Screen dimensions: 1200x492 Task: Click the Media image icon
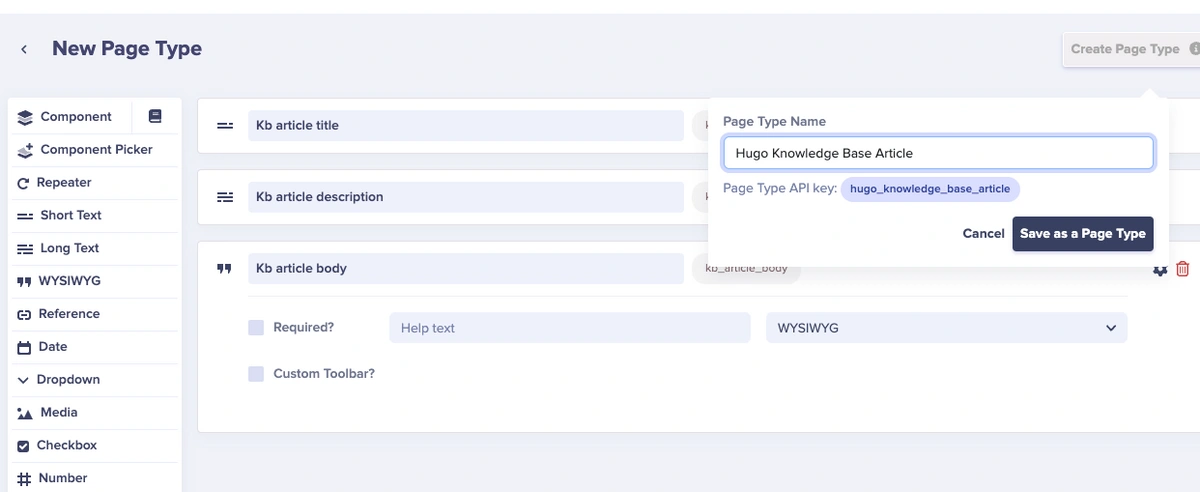(x=25, y=413)
